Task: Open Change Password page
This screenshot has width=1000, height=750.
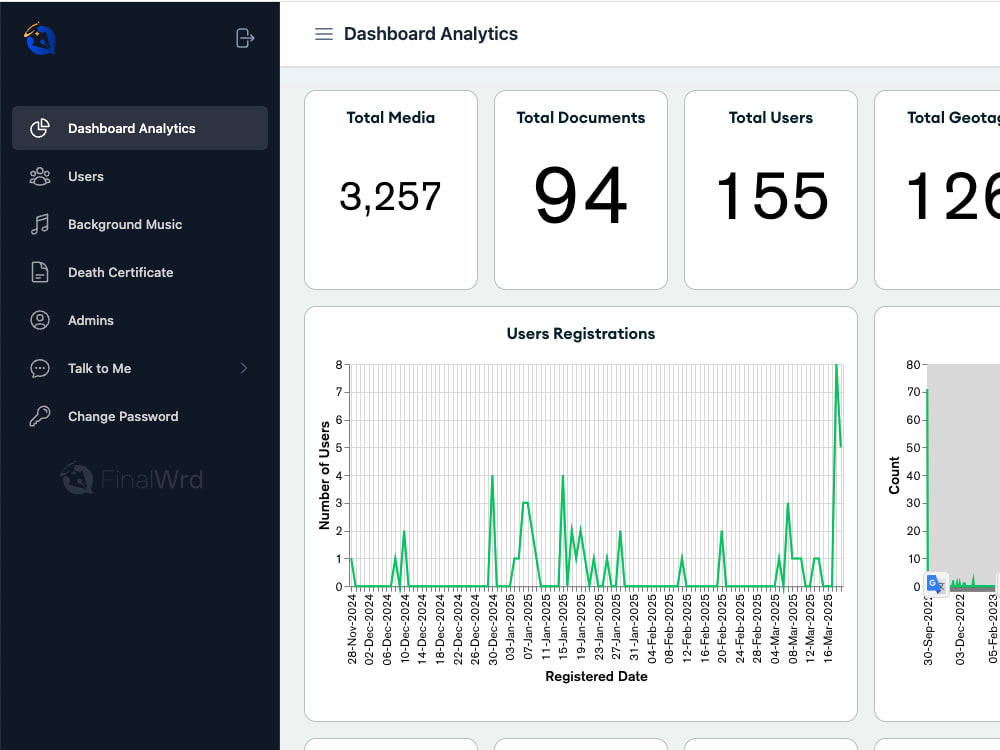Action: click(140, 416)
